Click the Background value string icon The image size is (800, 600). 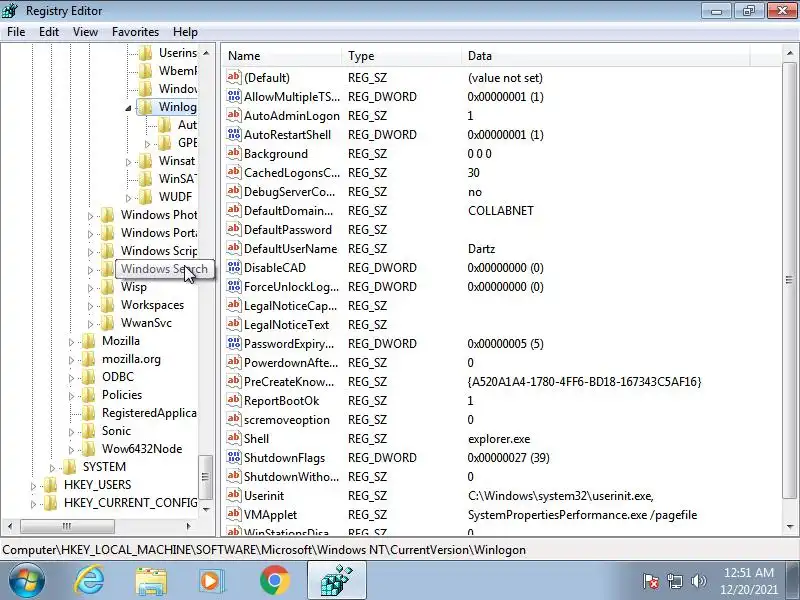[x=234, y=153]
